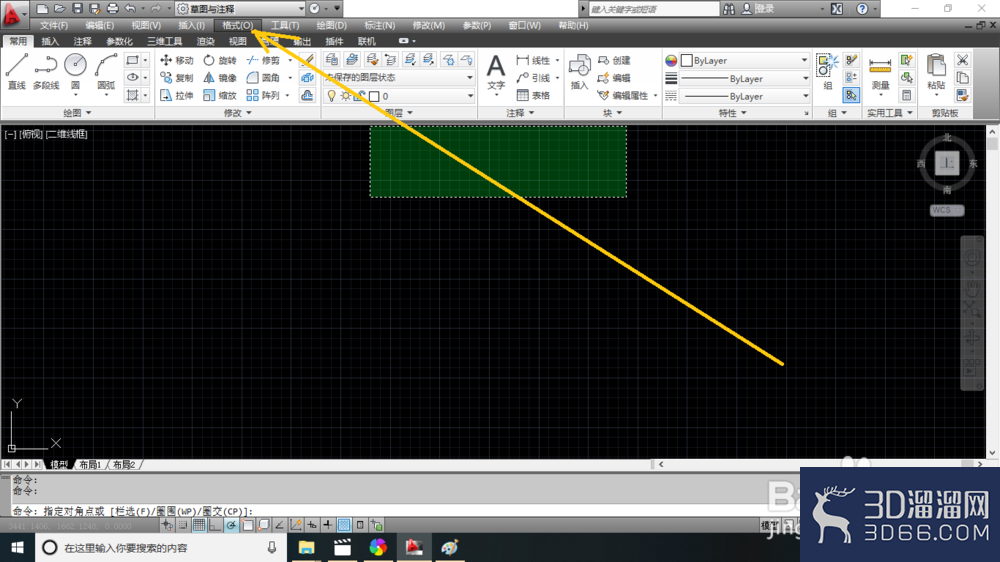Screen dimensions: 1000x562
Task: Click the search keyword input field
Action: pos(655,8)
